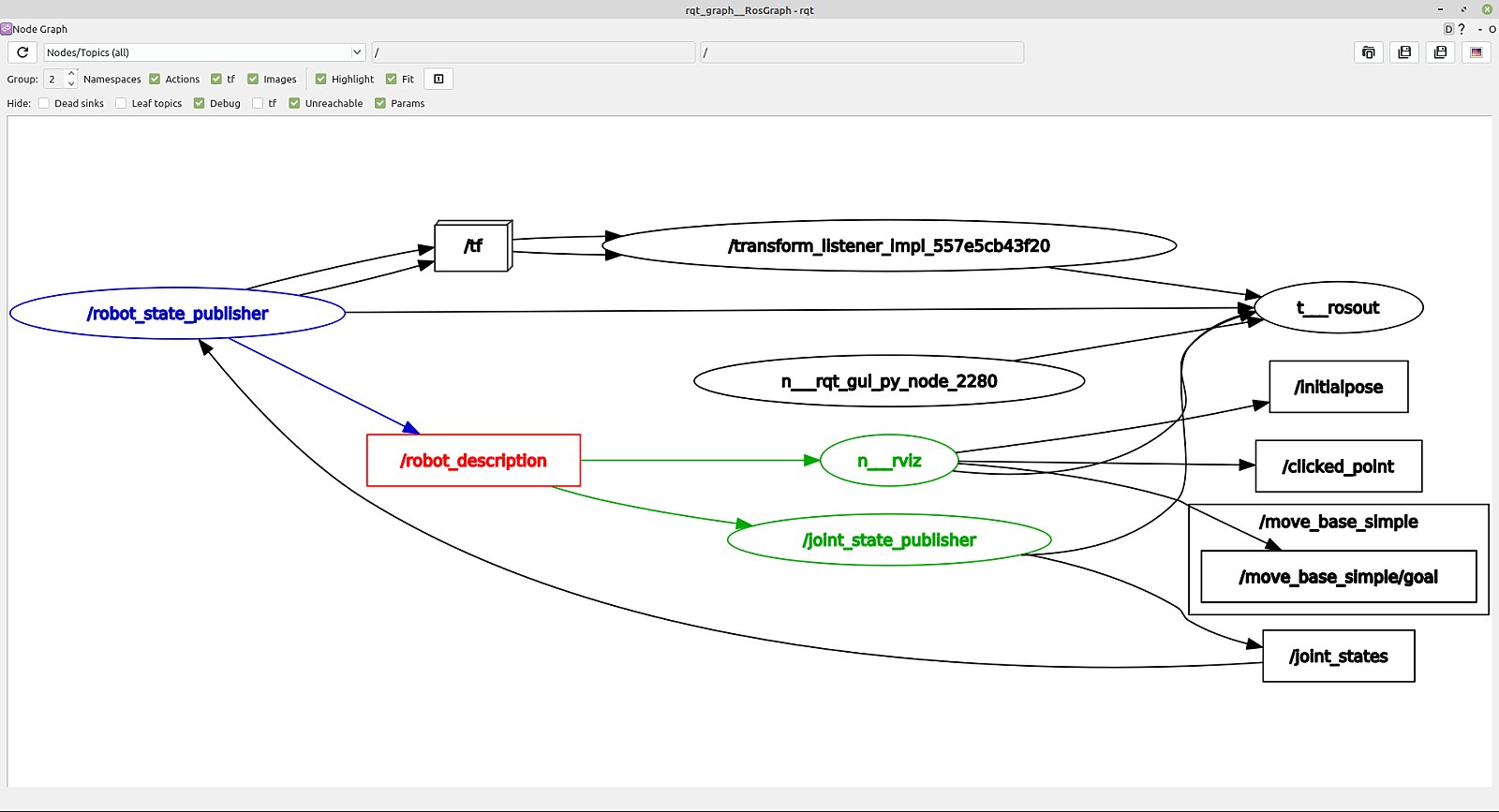Save the graph as a DOT file
Image resolution: width=1499 pixels, height=812 pixels.
tap(1404, 52)
